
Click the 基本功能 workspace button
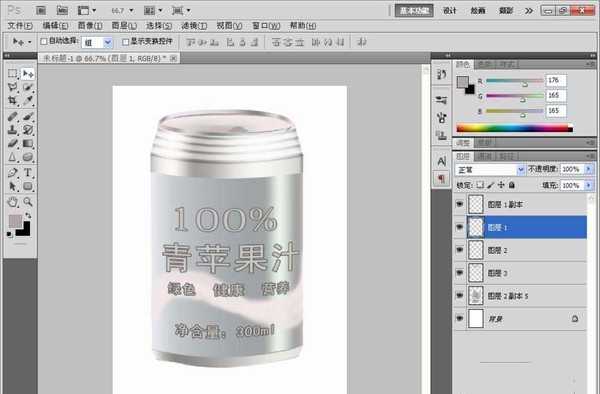click(414, 11)
